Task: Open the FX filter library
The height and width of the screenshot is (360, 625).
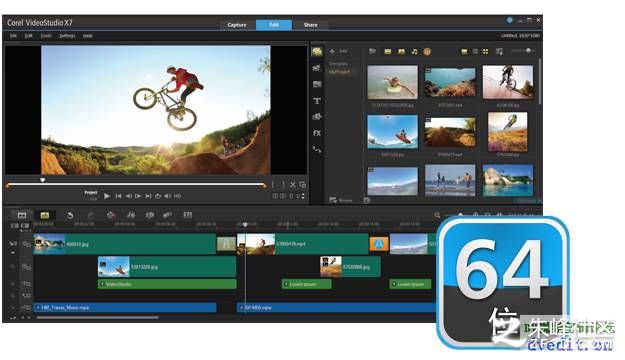Action: (317, 133)
